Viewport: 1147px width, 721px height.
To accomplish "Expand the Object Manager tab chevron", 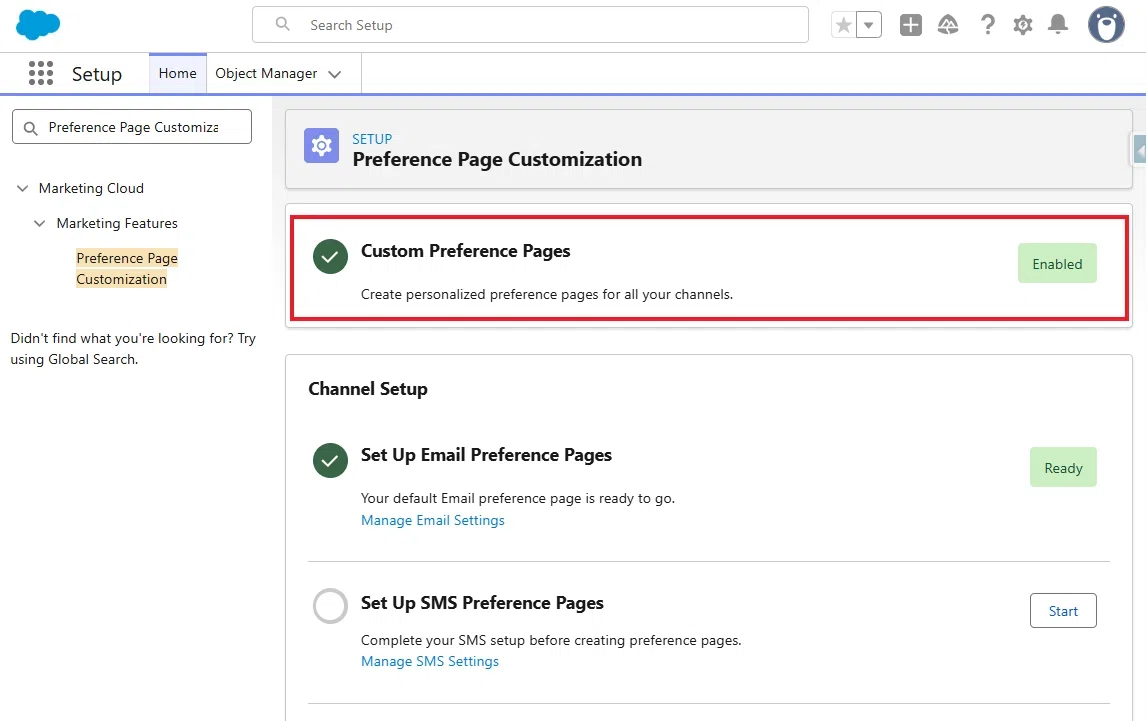I will click(334, 74).
